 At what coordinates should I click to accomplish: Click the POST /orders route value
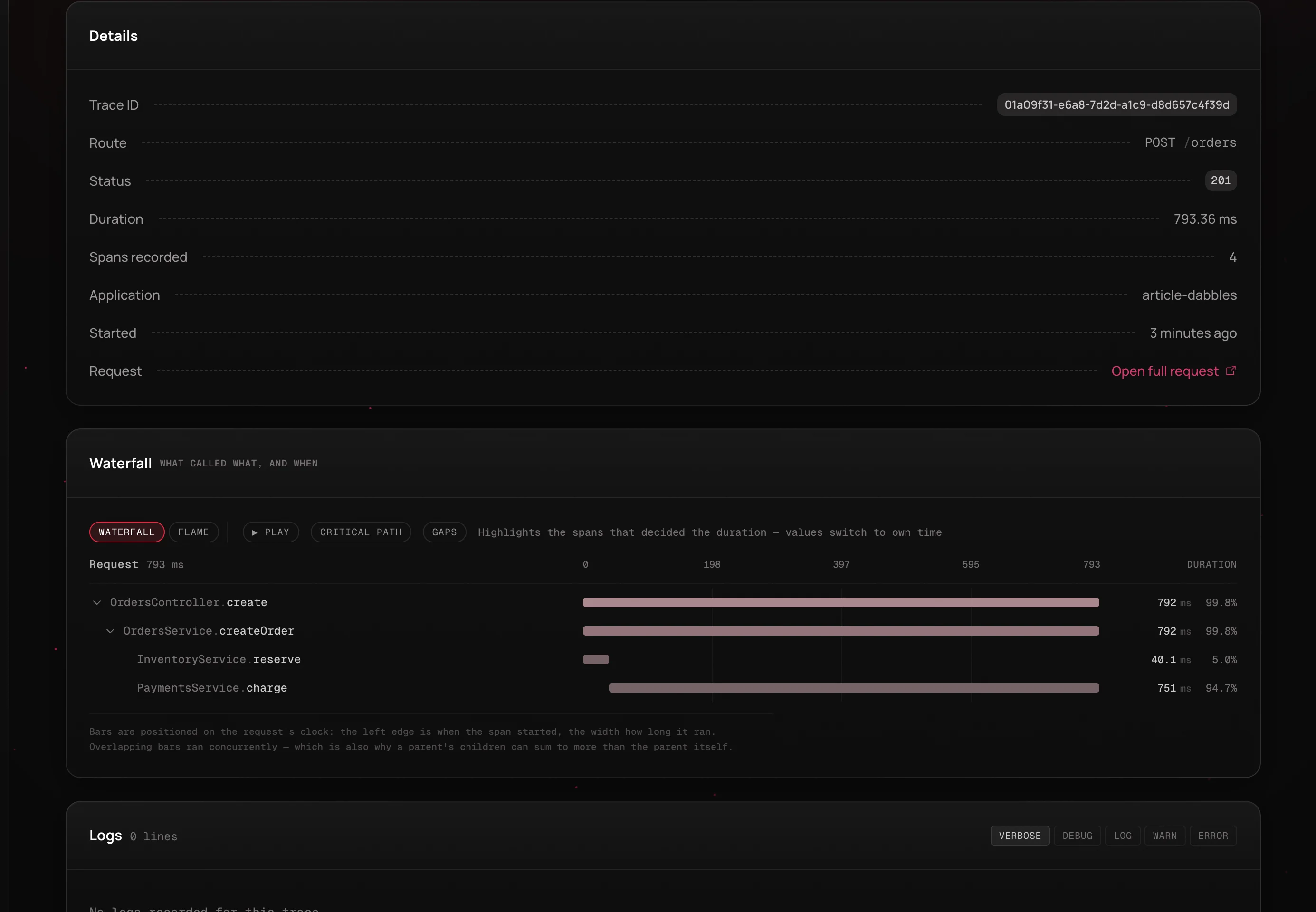click(1190, 143)
